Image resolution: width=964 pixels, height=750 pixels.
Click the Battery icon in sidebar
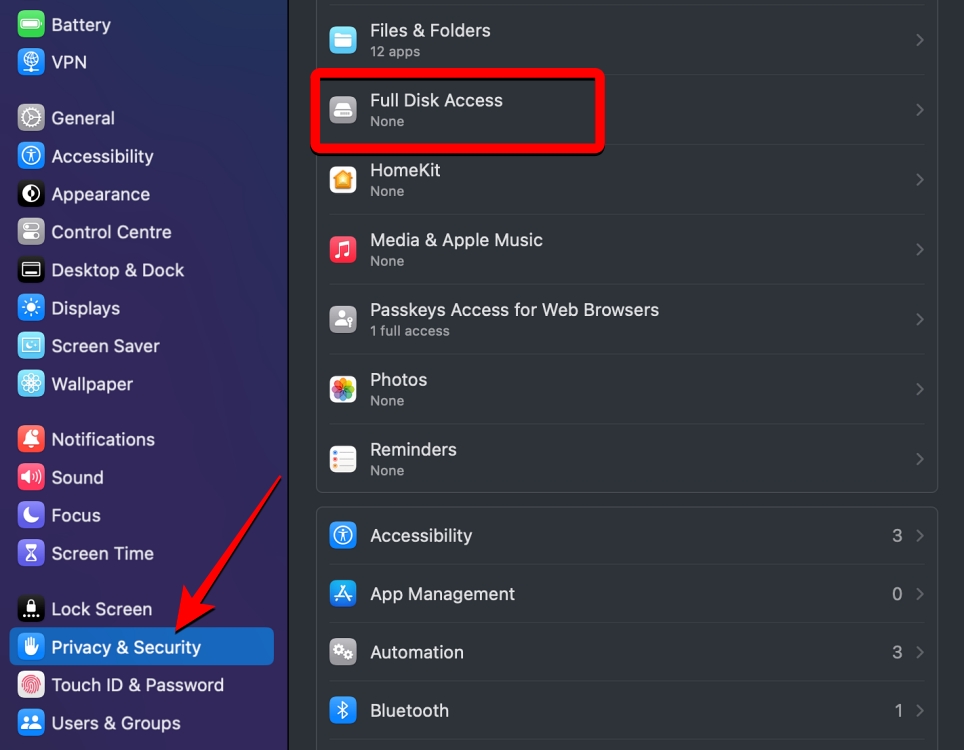click(31, 24)
